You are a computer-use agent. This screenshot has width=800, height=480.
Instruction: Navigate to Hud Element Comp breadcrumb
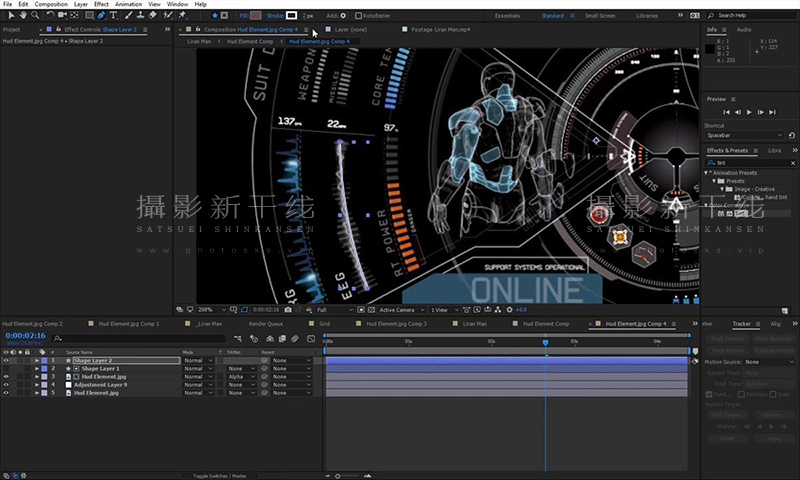[249, 41]
